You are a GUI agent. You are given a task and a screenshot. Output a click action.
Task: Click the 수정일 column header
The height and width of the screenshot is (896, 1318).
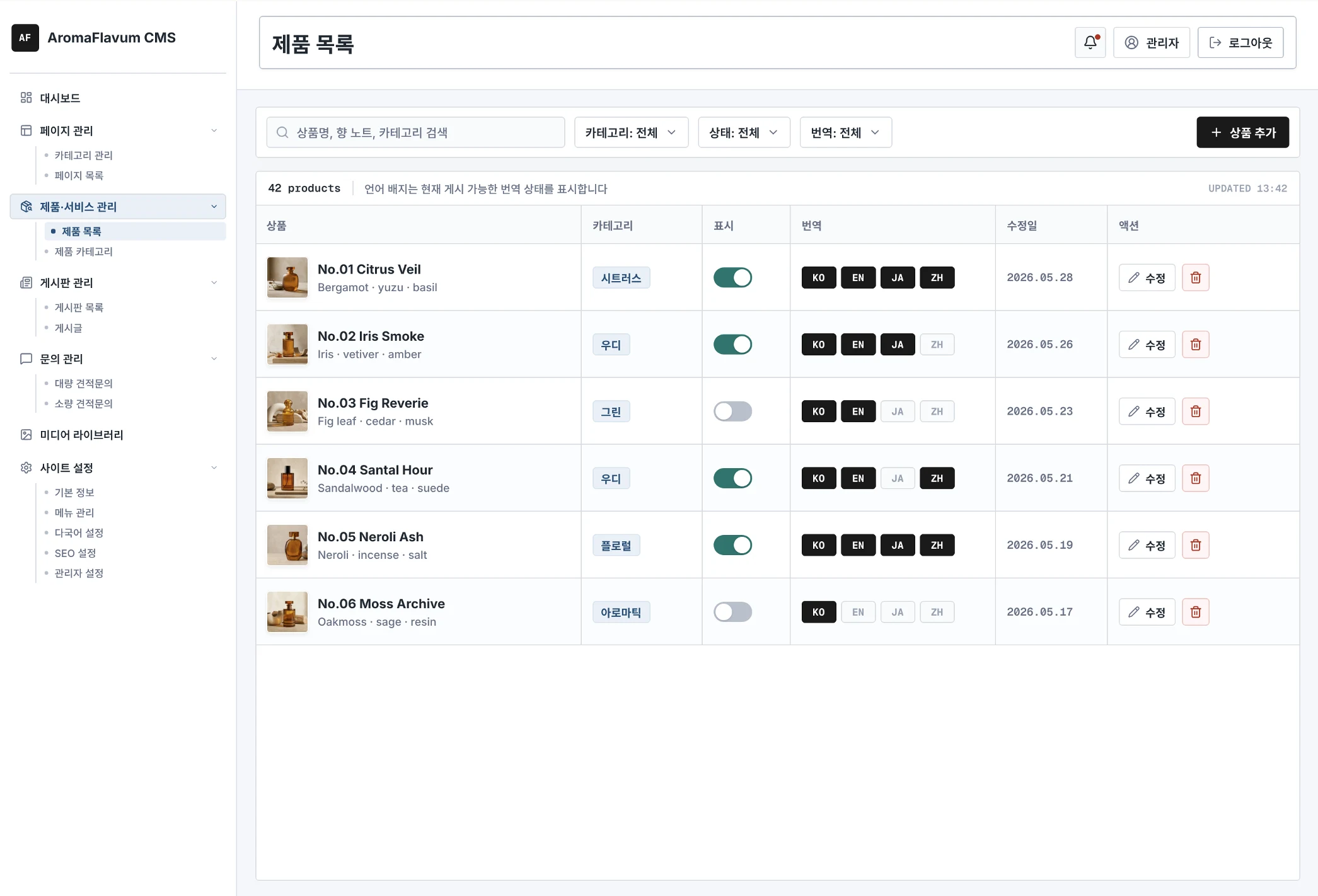(1022, 225)
